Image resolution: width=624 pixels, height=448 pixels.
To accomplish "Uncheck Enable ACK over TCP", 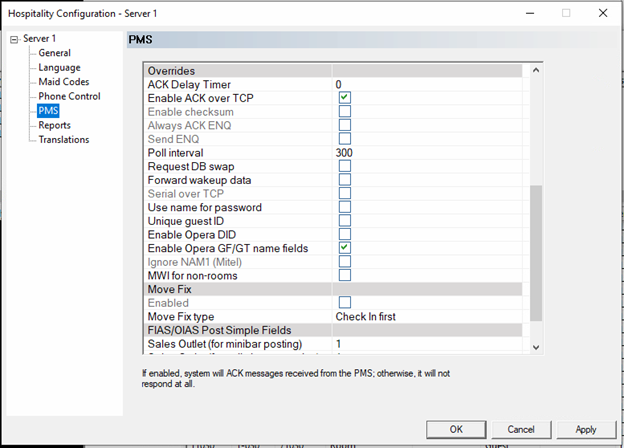I will tap(344, 98).
